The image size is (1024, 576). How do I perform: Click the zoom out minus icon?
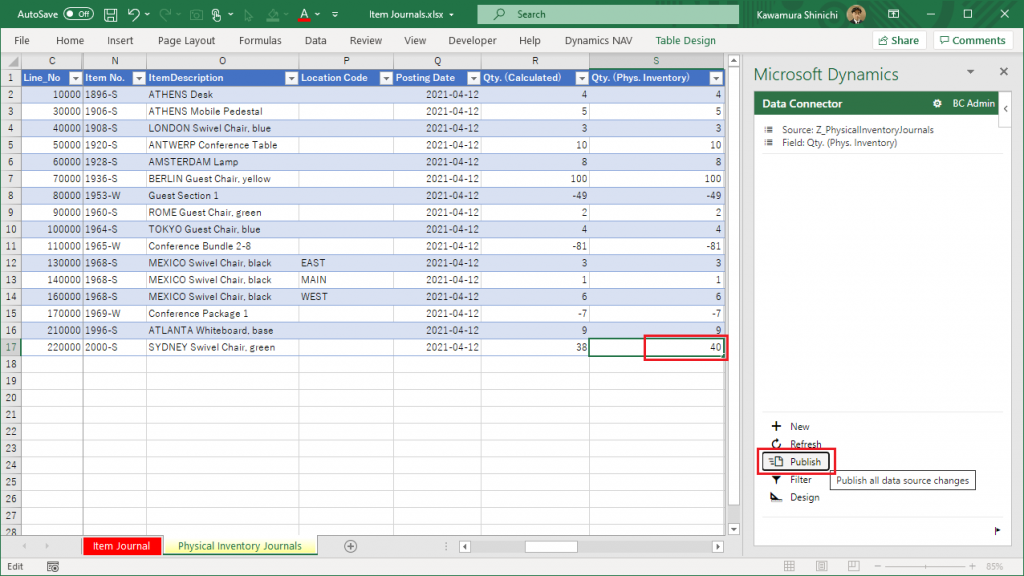[x=878, y=566]
